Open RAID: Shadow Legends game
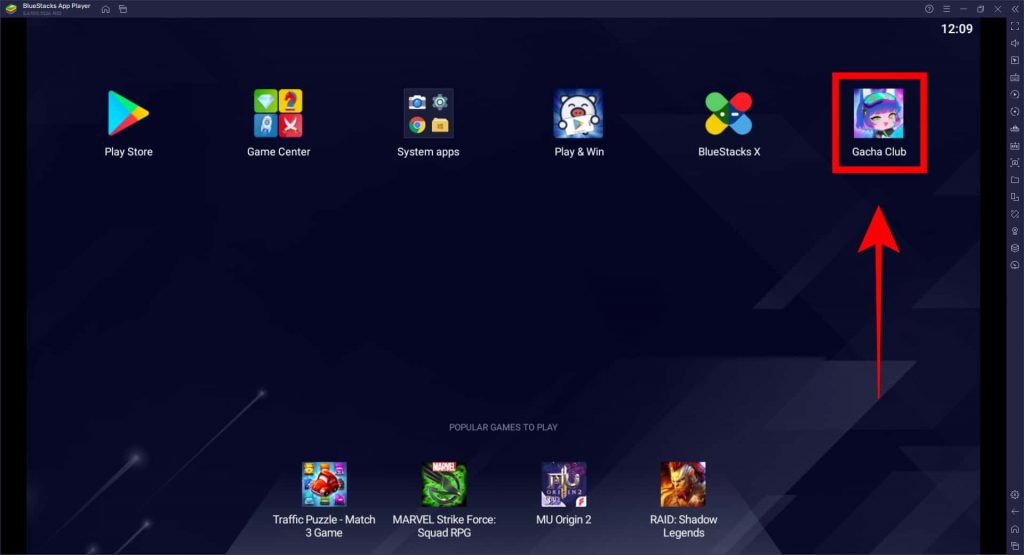Image resolution: width=1024 pixels, height=555 pixels. point(683,484)
